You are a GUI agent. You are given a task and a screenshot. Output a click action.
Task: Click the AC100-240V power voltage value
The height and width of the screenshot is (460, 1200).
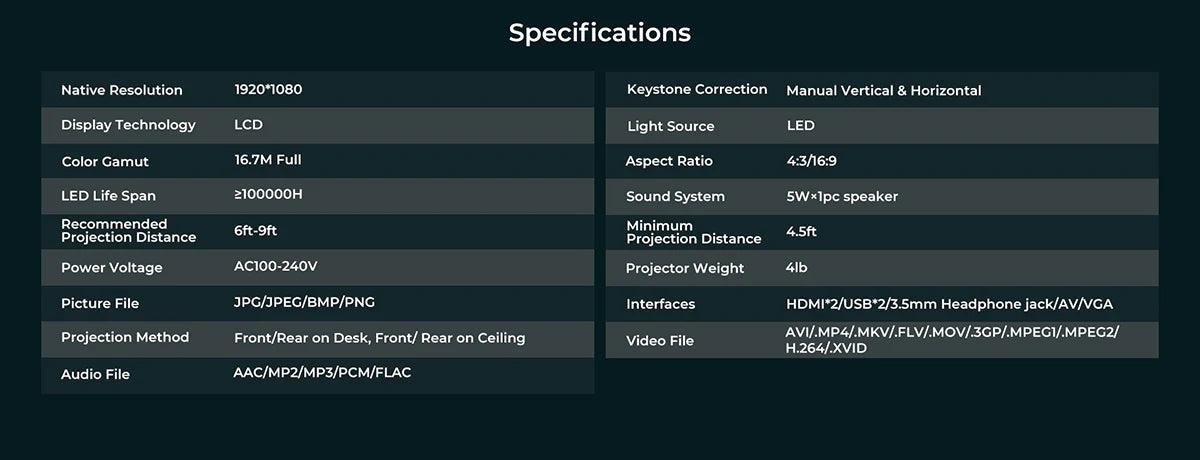click(x=275, y=267)
